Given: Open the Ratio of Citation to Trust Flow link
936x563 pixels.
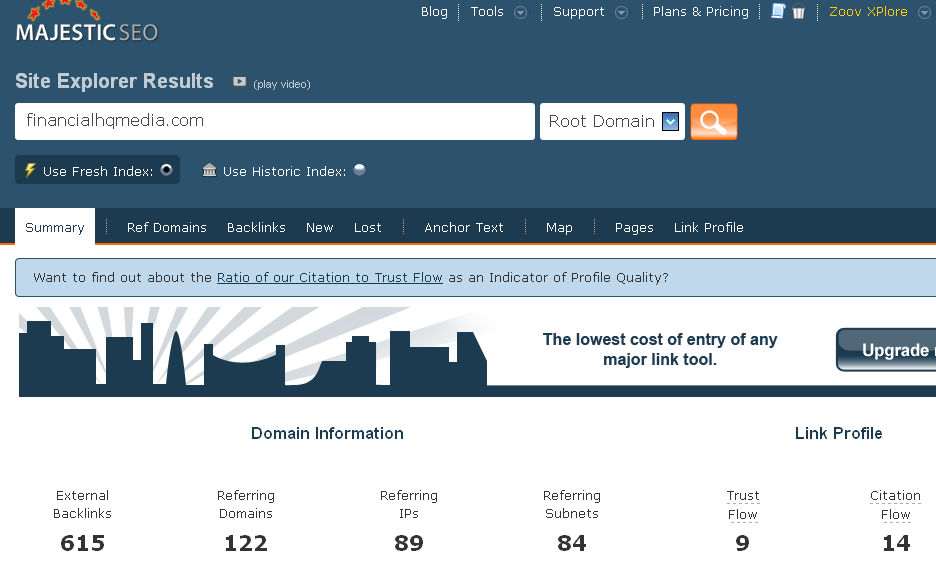Looking at the screenshot, I should [329, 278].
